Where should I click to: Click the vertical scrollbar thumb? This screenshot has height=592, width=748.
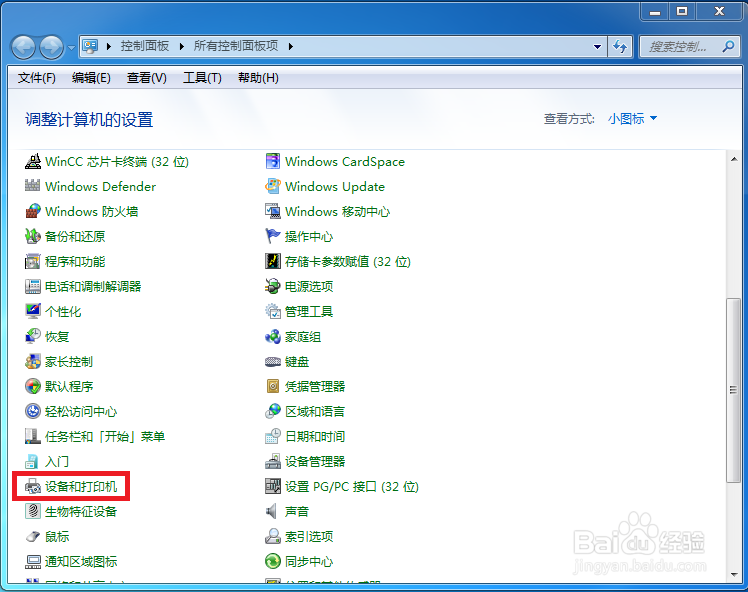pyautogui.click(x=734, y=390)
